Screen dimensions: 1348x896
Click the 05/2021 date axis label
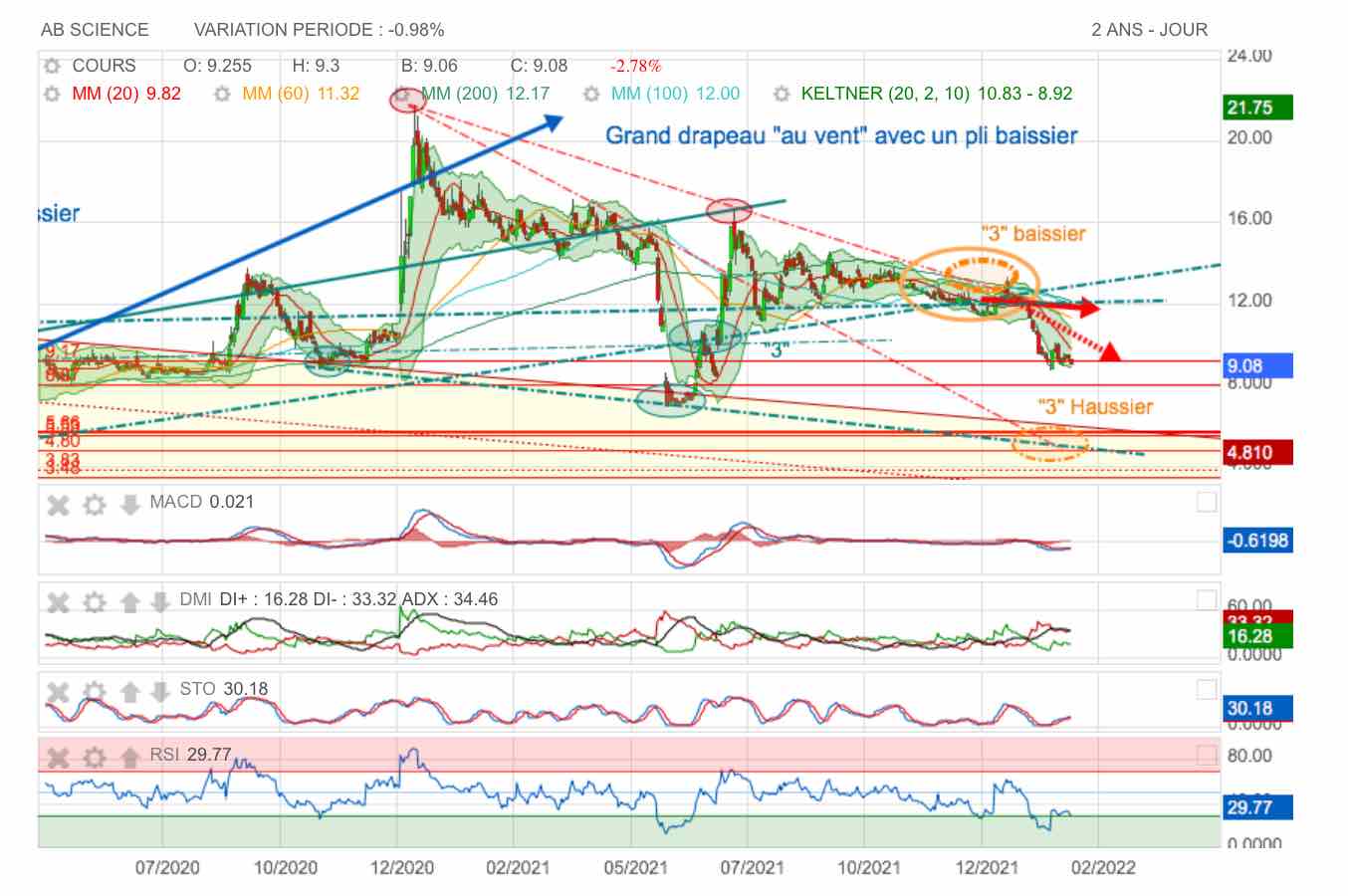(635, 867)
